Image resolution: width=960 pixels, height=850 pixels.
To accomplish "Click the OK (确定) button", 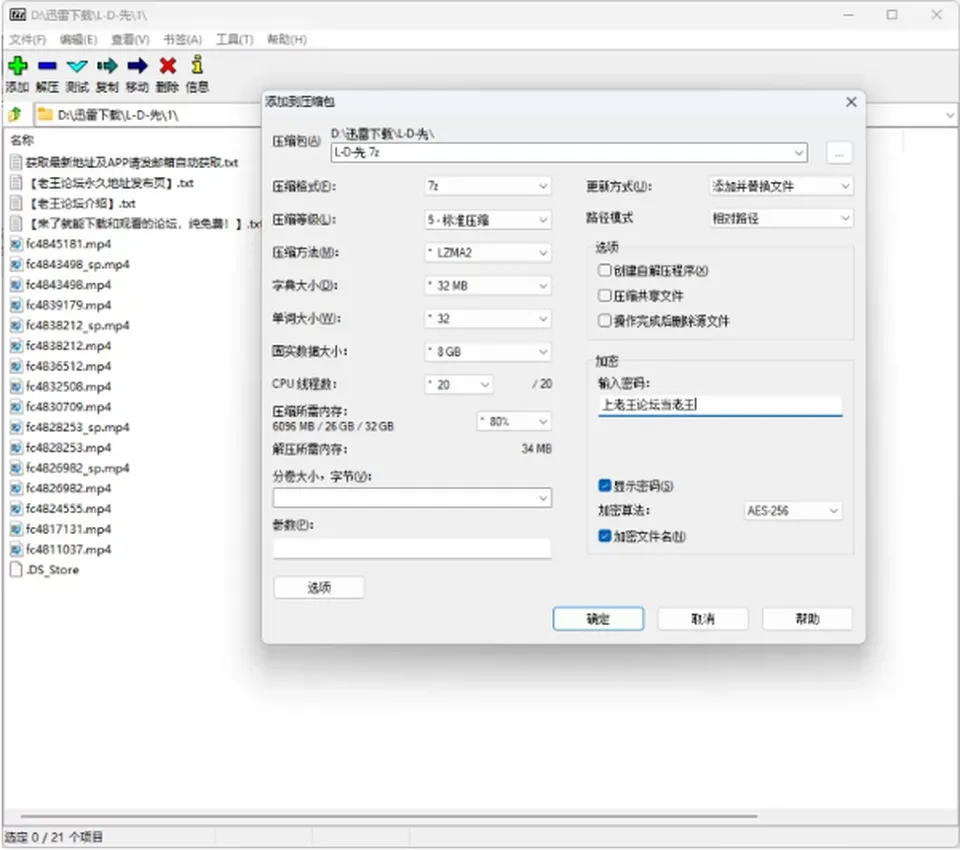I will [x=598, y=619].
